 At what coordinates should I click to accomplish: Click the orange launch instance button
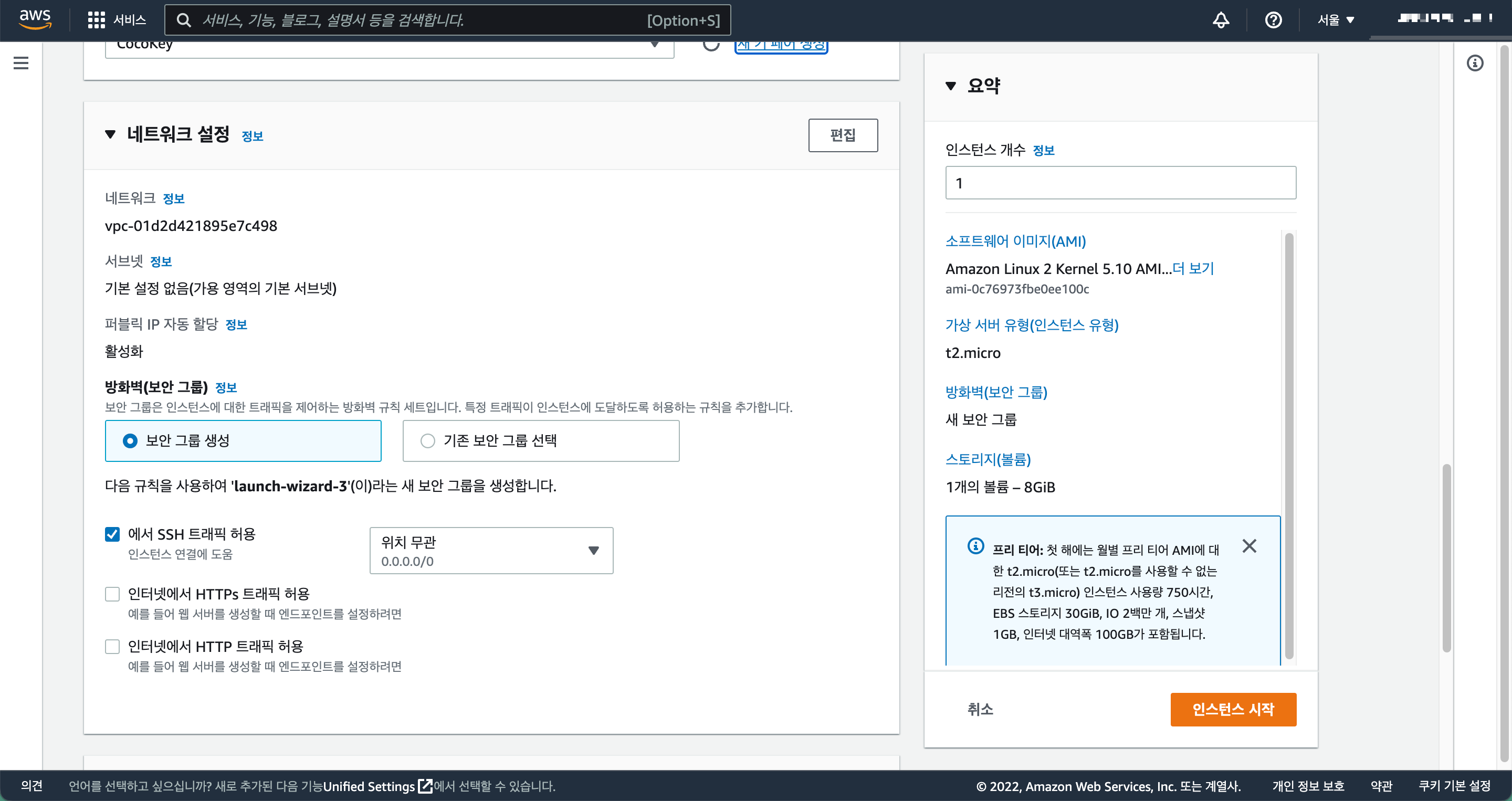1233,709
